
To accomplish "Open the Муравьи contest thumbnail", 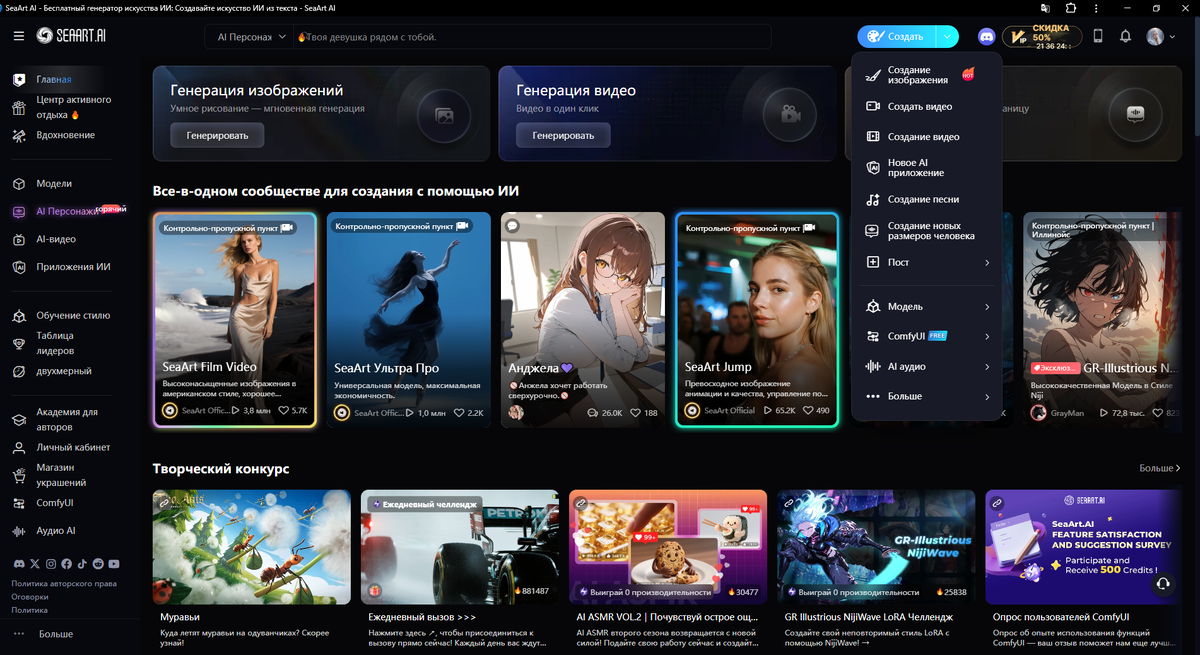I will (252, 547).
